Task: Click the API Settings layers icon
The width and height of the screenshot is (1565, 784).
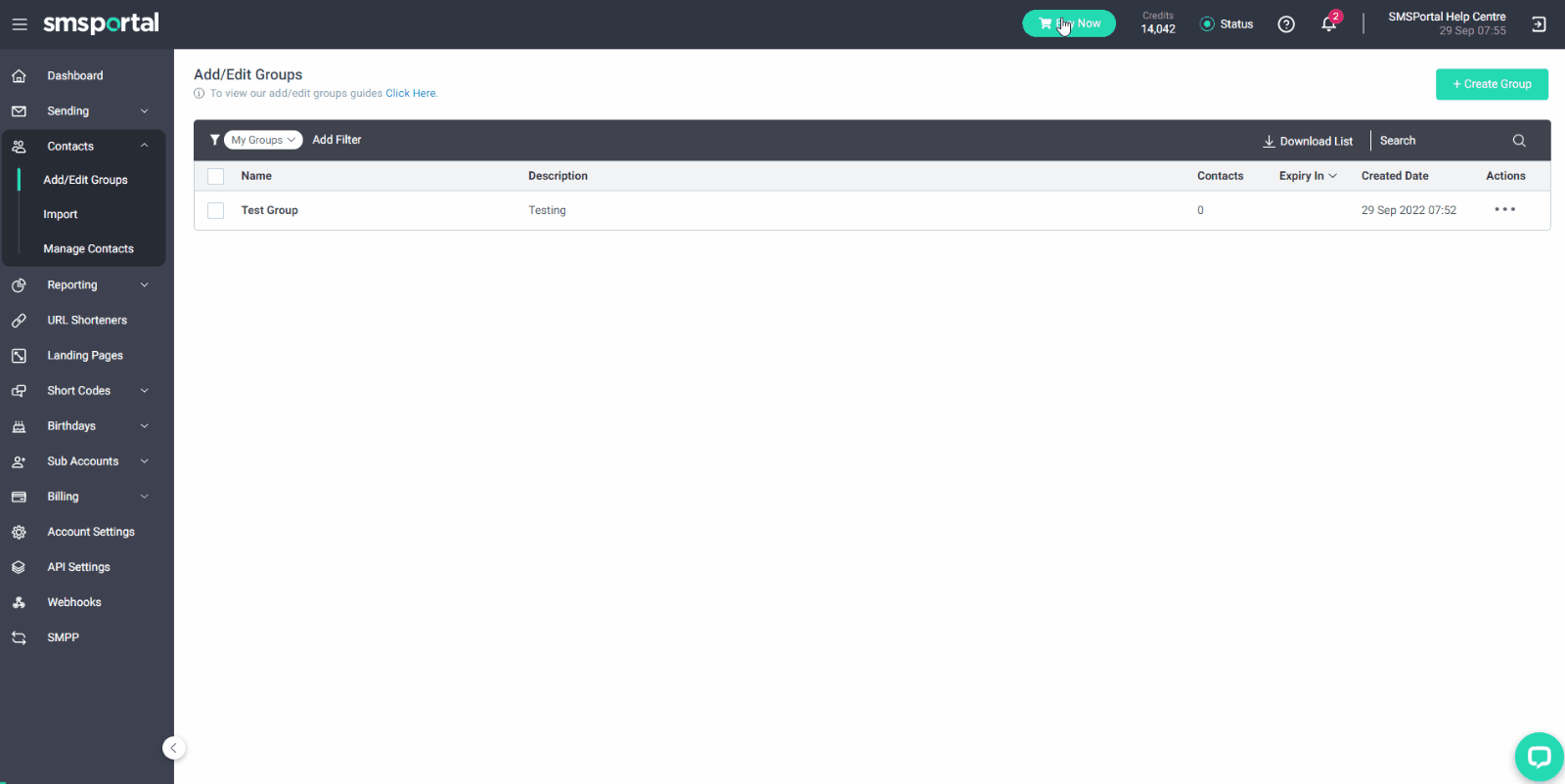Action: (x=19, y=567)
